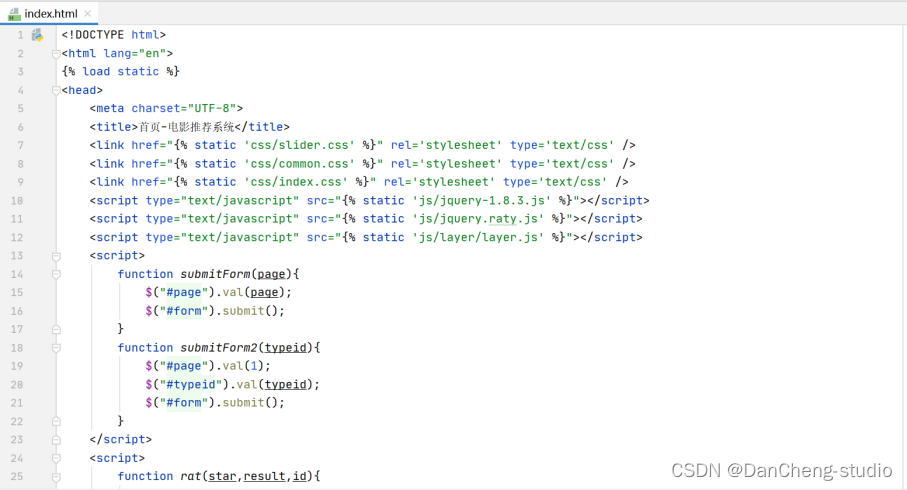The width and height of the screenshot is (907, 490).
Task: Click the 'lang="en"' attribute on line 2
Action: (134, 53)
